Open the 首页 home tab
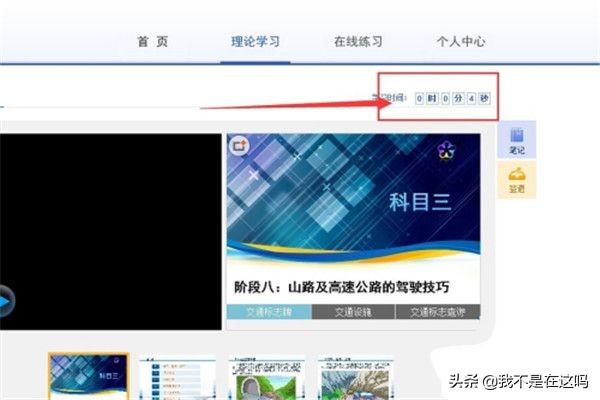Viewport: 600px width, 400px height. point(151,42)
